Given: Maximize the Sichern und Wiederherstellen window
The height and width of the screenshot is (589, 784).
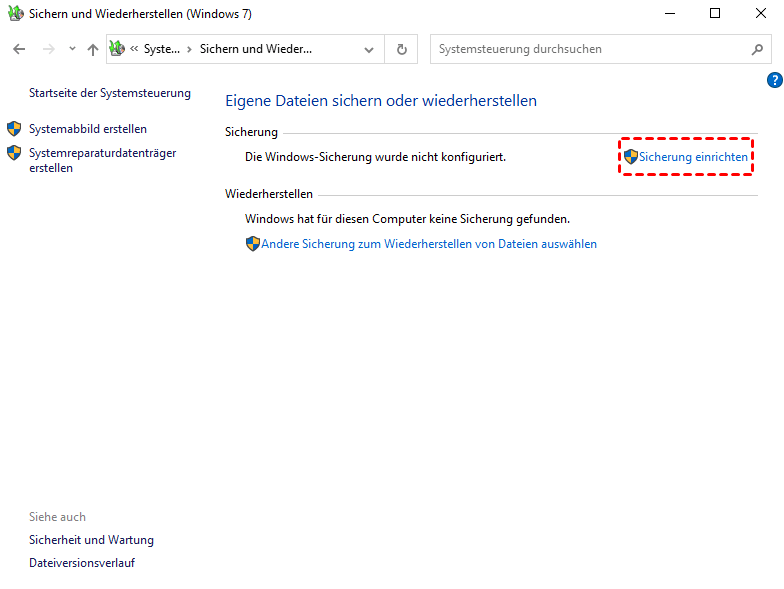Looking at the screenshot, I should coord(715,14).
